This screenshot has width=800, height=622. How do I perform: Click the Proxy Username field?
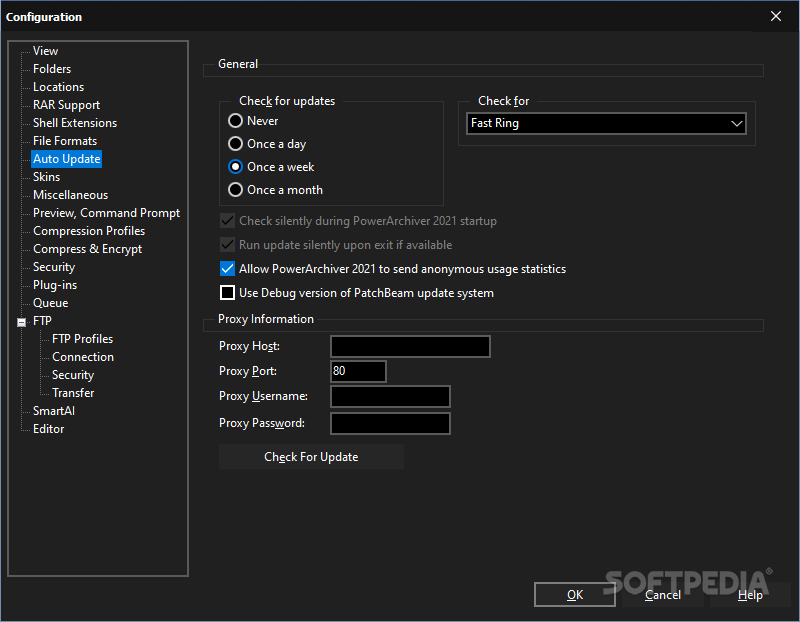coord(390,396)
